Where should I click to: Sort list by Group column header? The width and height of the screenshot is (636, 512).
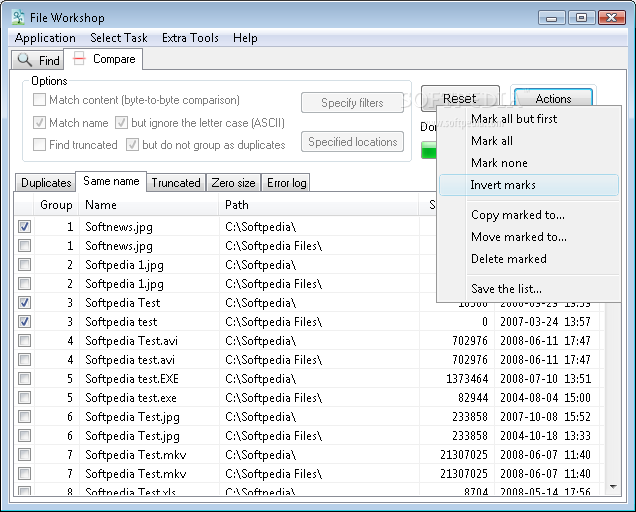click(x=56, y=205)
